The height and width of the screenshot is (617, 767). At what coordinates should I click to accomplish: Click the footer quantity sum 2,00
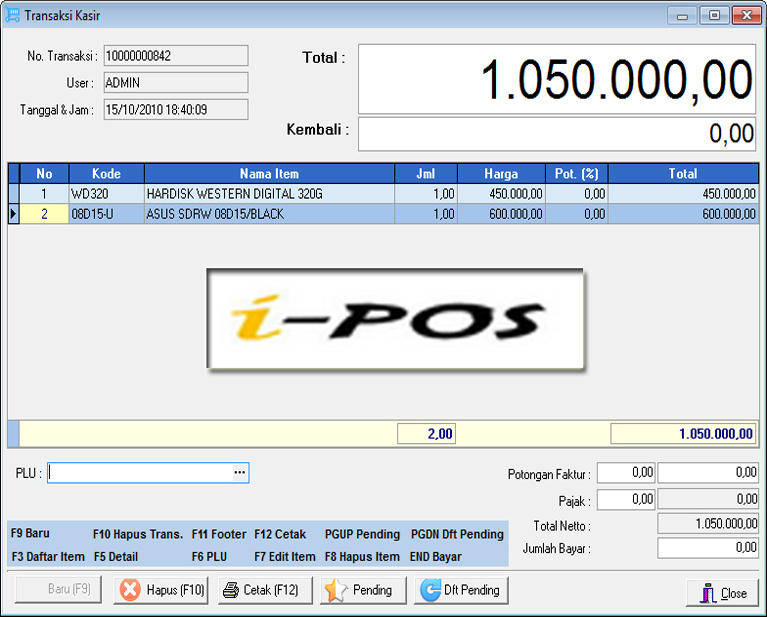[x=427, y=434]
